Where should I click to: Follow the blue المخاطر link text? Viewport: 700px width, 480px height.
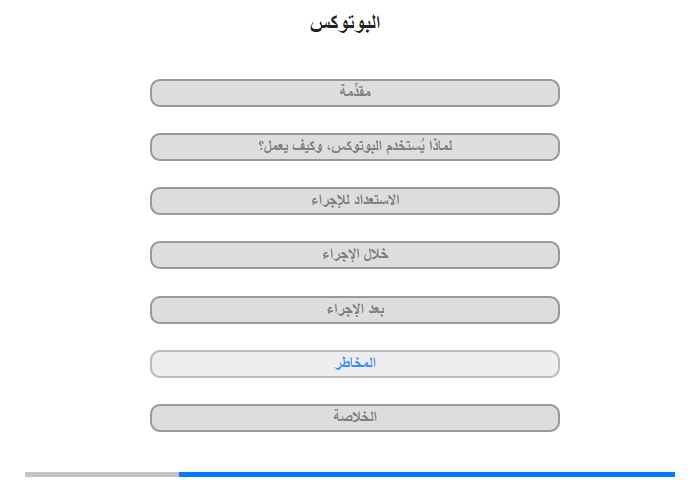(x=355, y=363)
